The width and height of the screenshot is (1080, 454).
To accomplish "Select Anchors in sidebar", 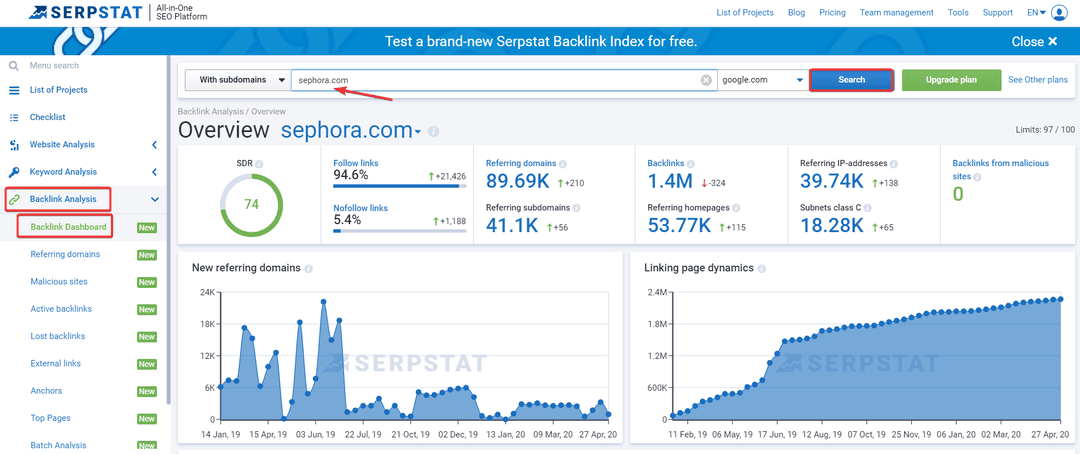I will pyautogui.click(x=46, y=391).
